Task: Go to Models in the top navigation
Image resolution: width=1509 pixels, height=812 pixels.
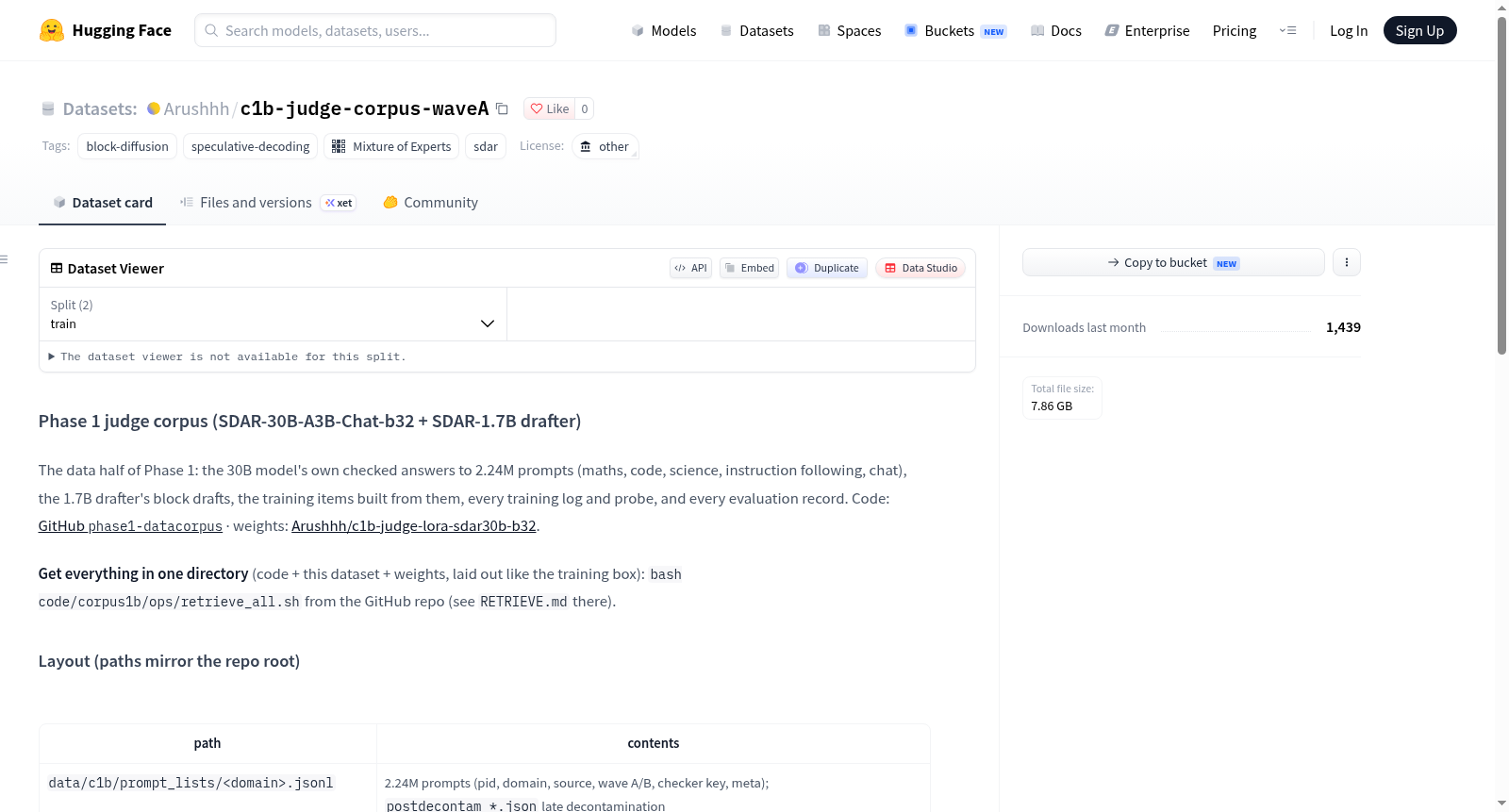Action: [x=664, y=30]
